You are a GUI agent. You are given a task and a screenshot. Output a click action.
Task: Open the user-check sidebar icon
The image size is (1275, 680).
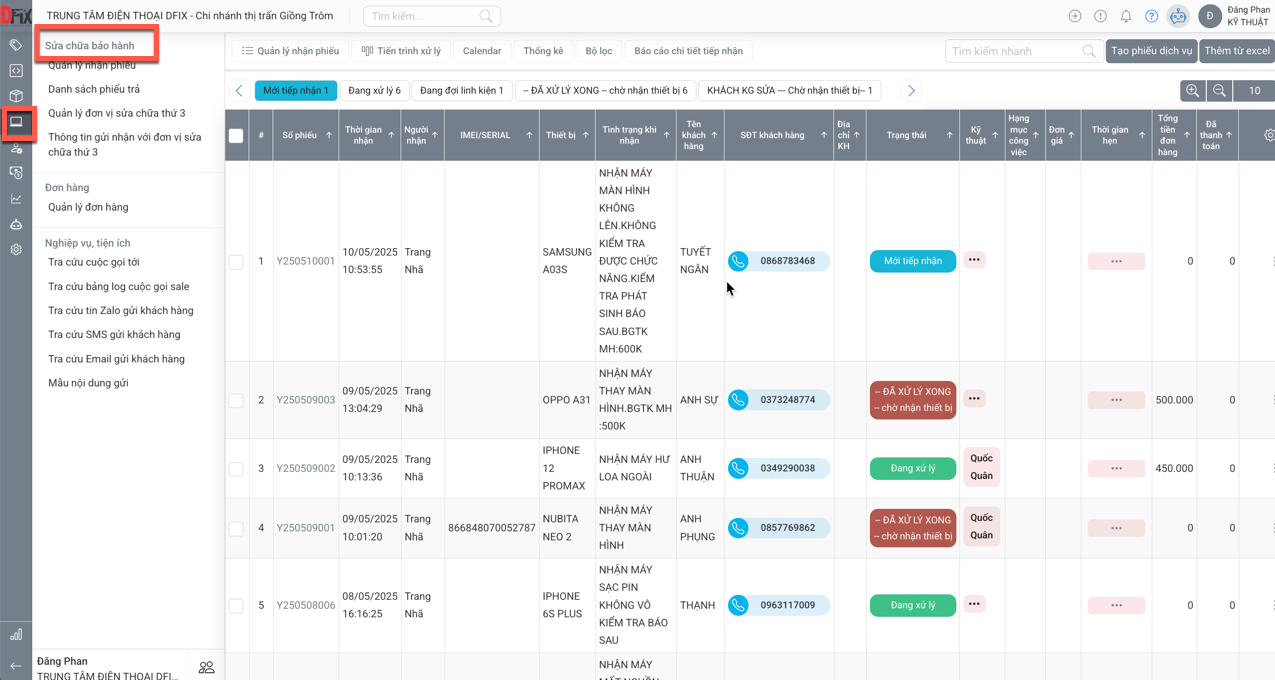[x=16, y=148]
